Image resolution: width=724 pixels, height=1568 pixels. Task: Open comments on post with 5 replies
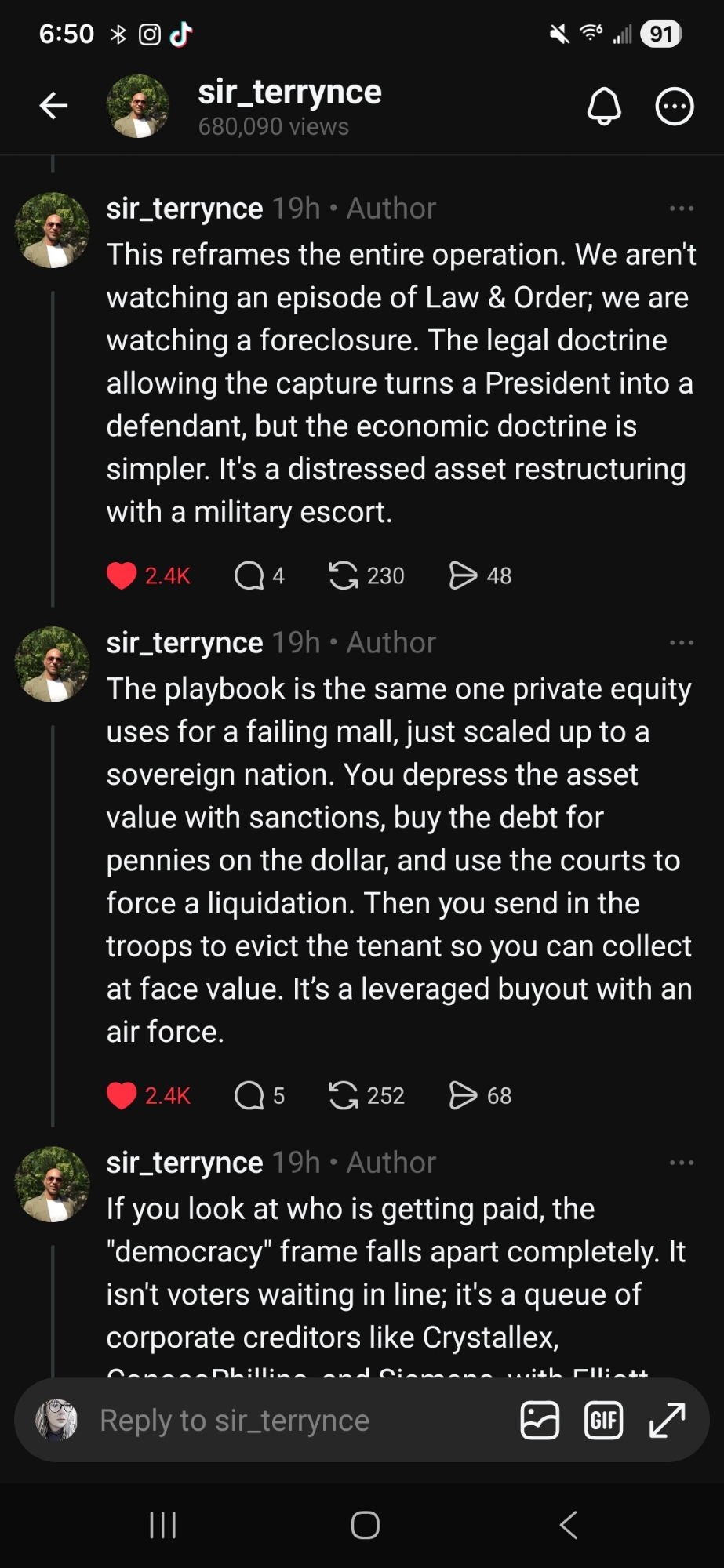[249, 1095]
